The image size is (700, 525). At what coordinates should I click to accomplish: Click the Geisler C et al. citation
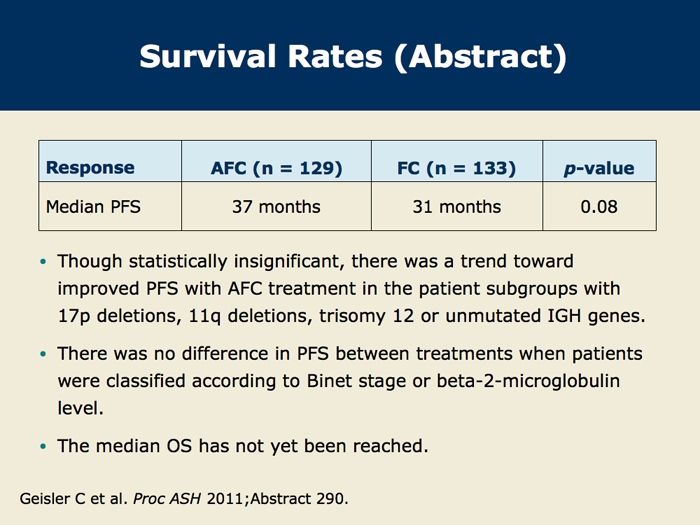tap(184, 499)
